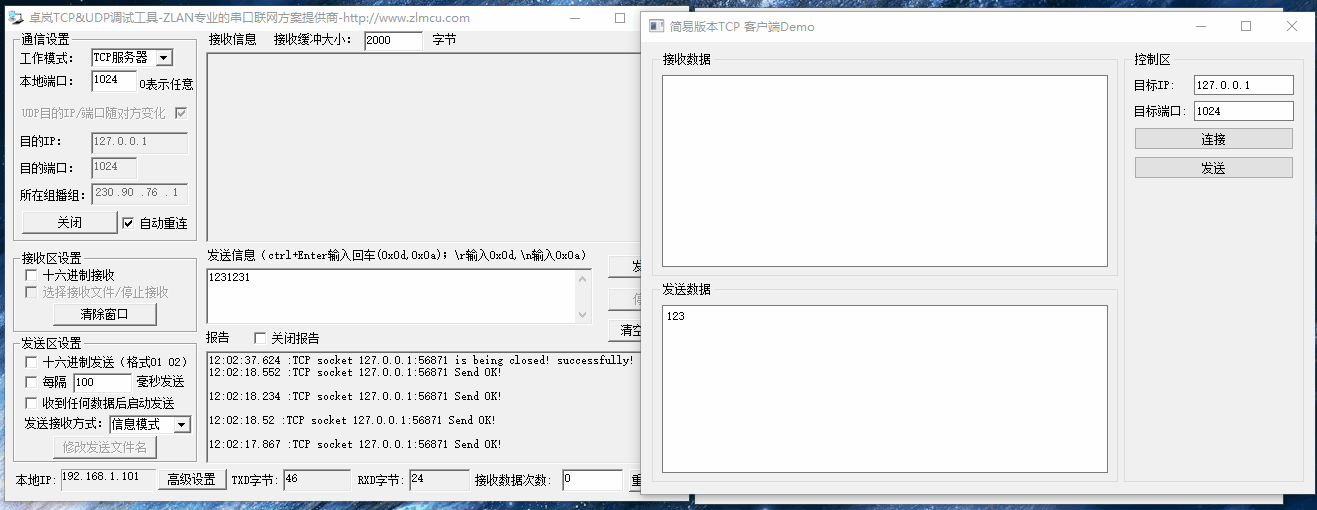Click the 接收缓冲大小 field showing 2000
1317x510 pixels.
393,40
